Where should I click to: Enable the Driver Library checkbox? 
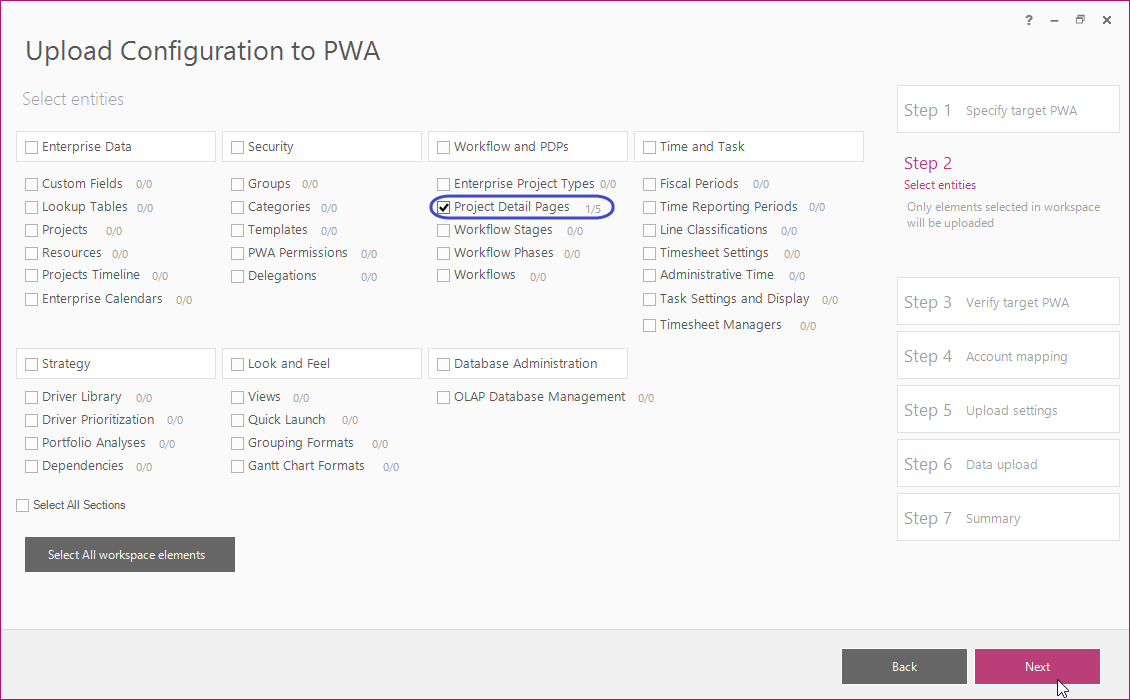(32, 397)
